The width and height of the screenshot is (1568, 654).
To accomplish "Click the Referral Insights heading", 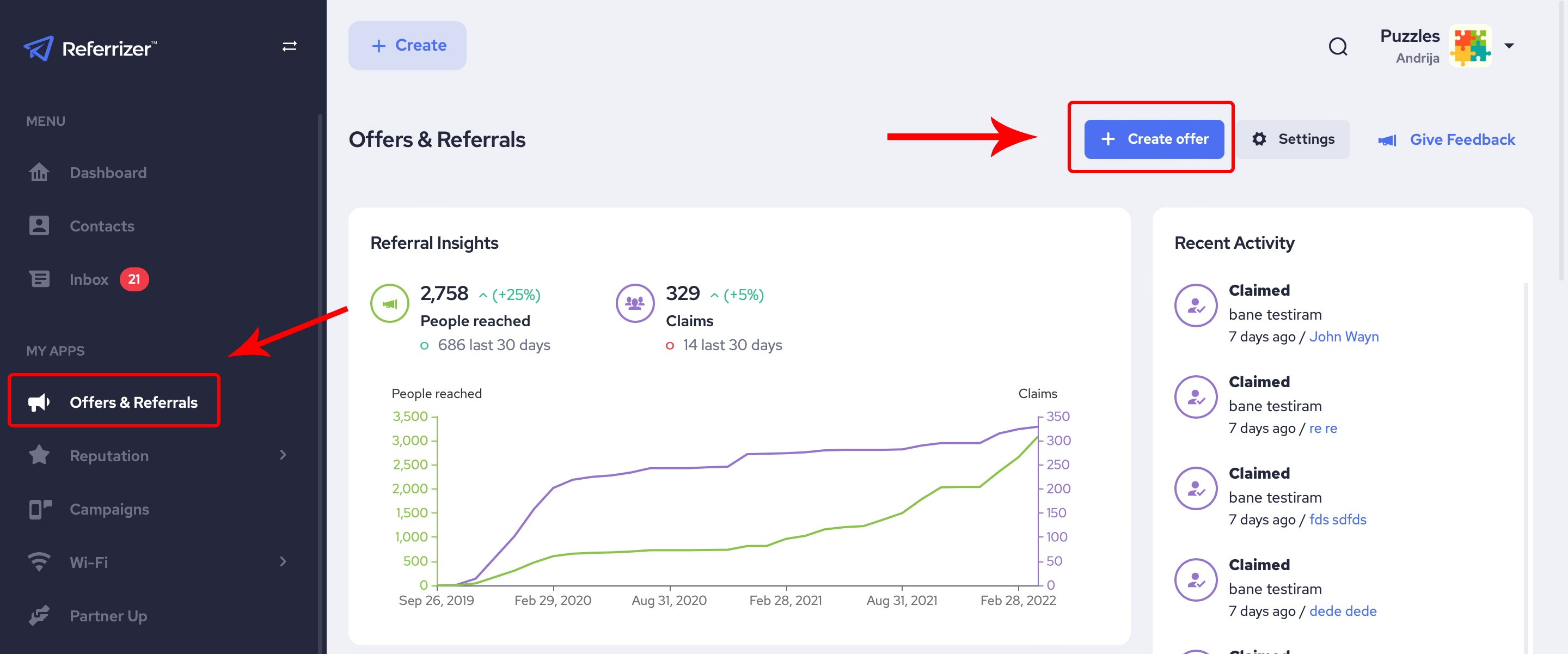I will 434,243.
